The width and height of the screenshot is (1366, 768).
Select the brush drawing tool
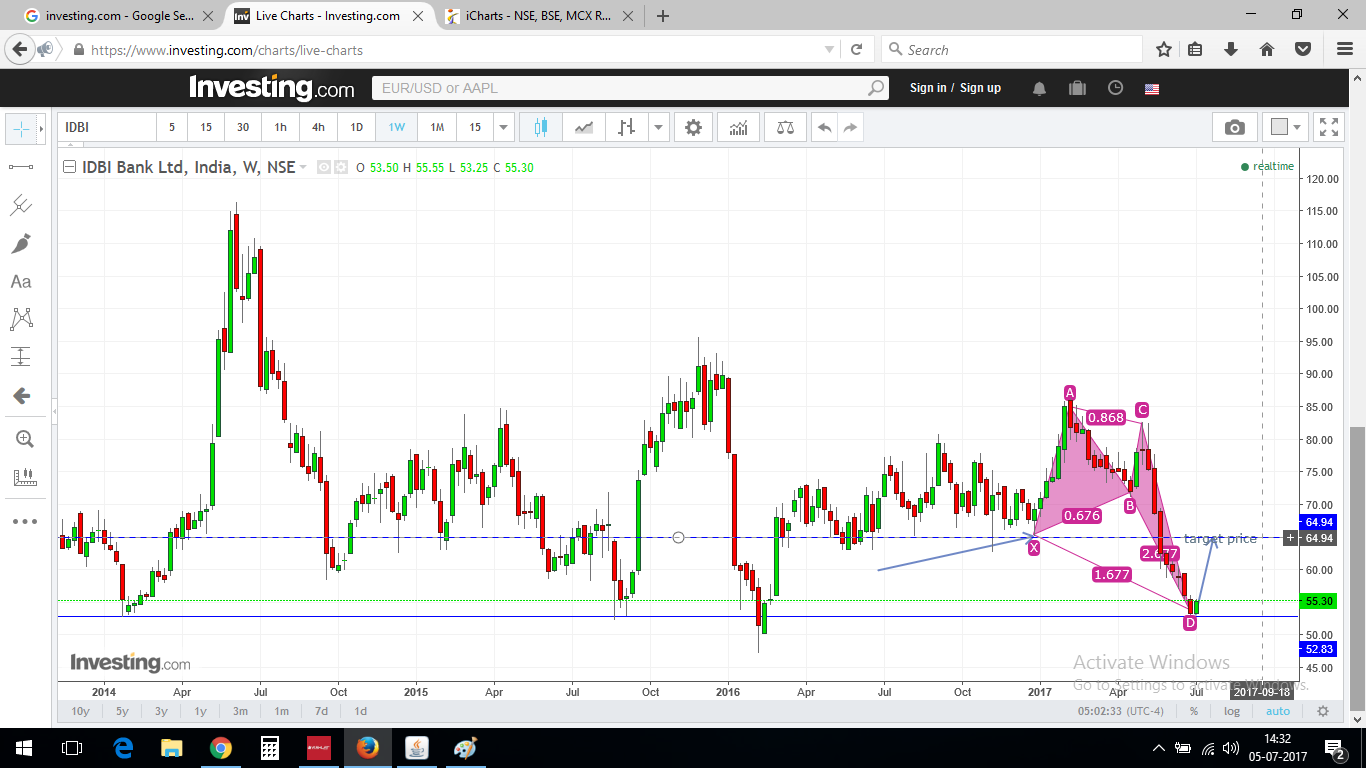point(21,243)
